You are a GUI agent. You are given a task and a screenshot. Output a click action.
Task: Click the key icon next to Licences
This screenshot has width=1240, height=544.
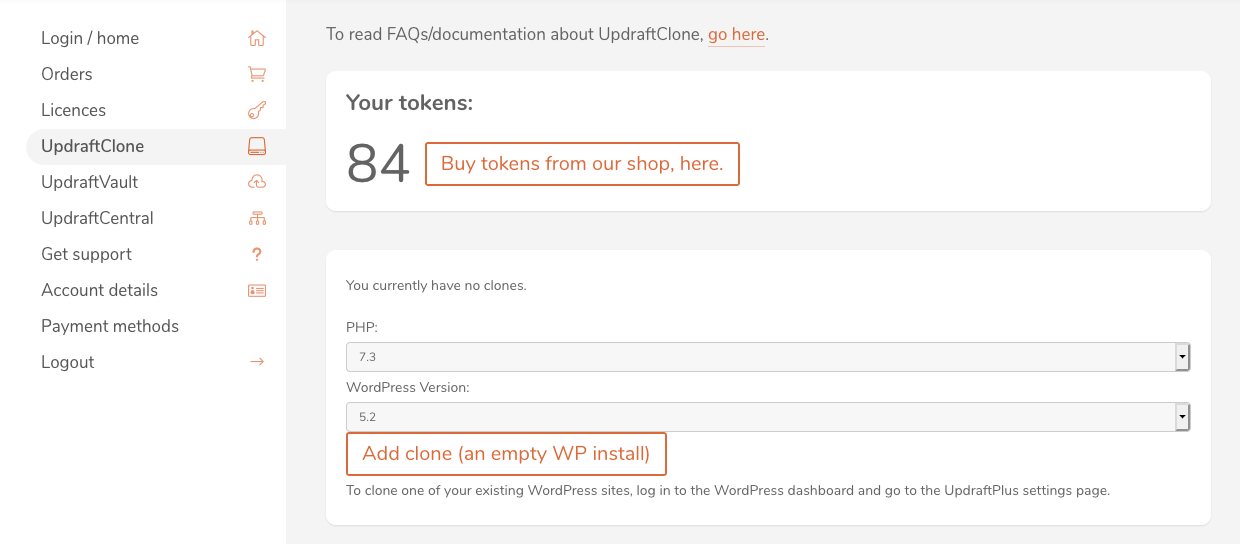tap(257, 110)
